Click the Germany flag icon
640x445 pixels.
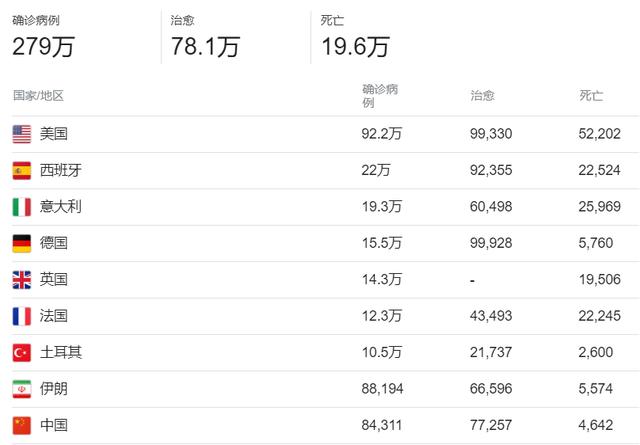click(22, 243)
